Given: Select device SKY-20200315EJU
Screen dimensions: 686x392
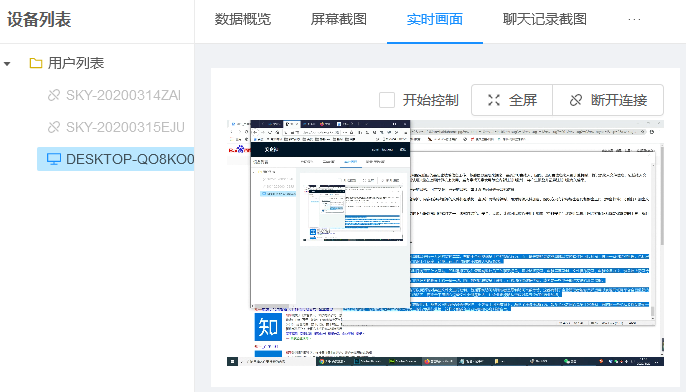Looking at the screenshot, I should 125,127.
